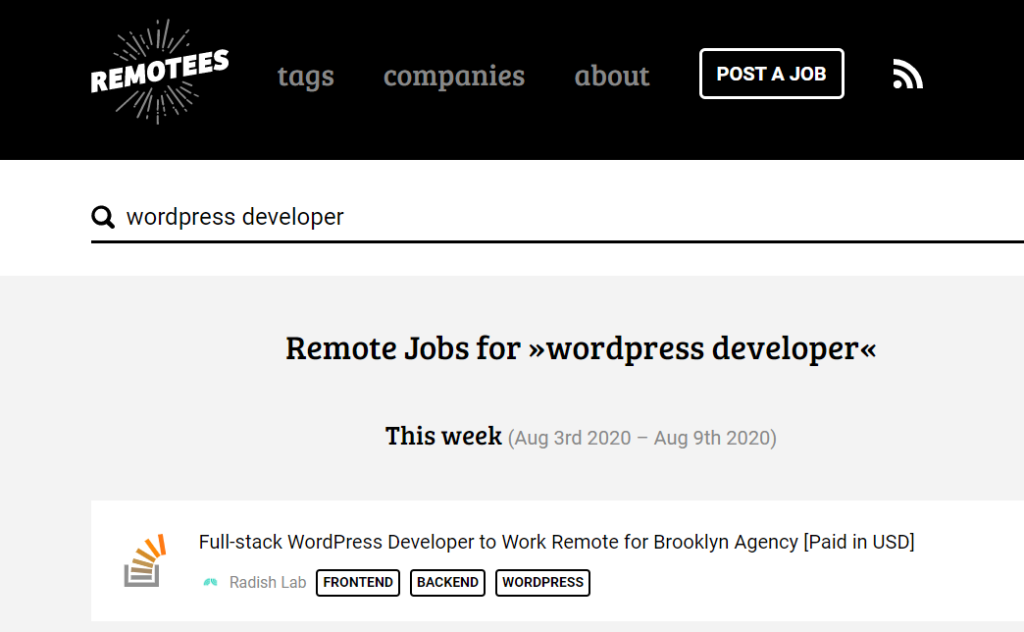Select the WORDPRESS tag badge
The image size is (1024, 632).
click(542, 582)
